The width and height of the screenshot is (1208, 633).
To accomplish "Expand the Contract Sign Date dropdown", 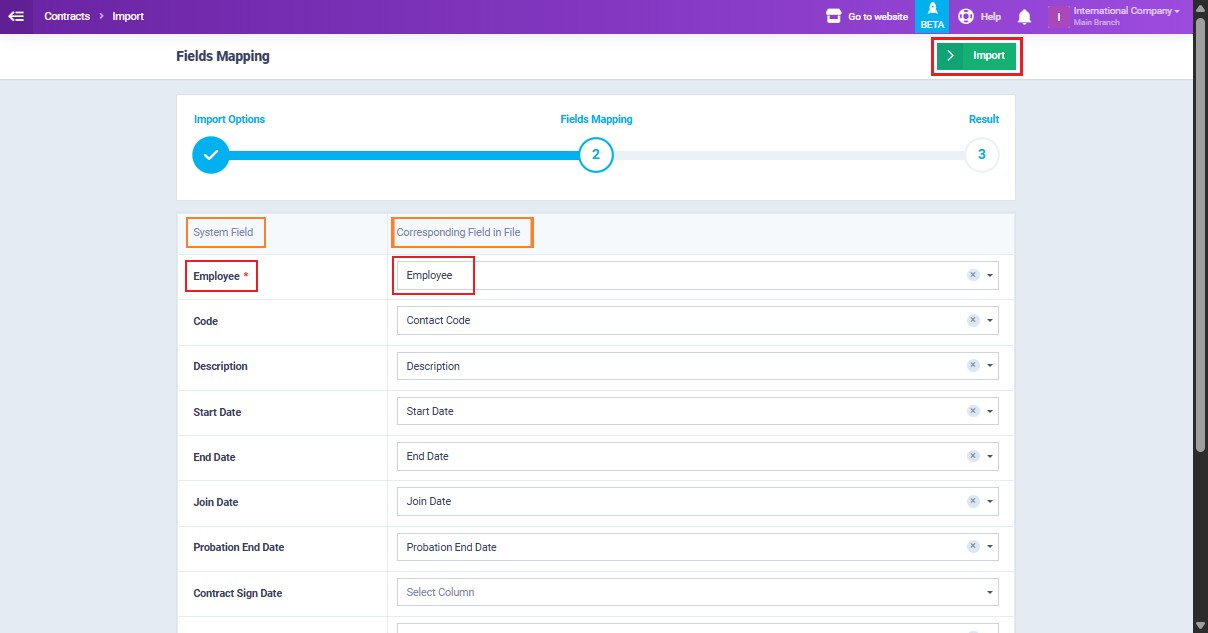I will [x=989, y=593].
